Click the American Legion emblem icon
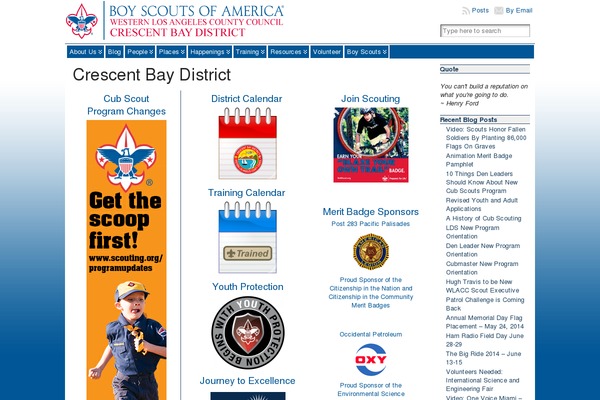The width and height of the screenshot is (600, 400). tap(371, 251)
